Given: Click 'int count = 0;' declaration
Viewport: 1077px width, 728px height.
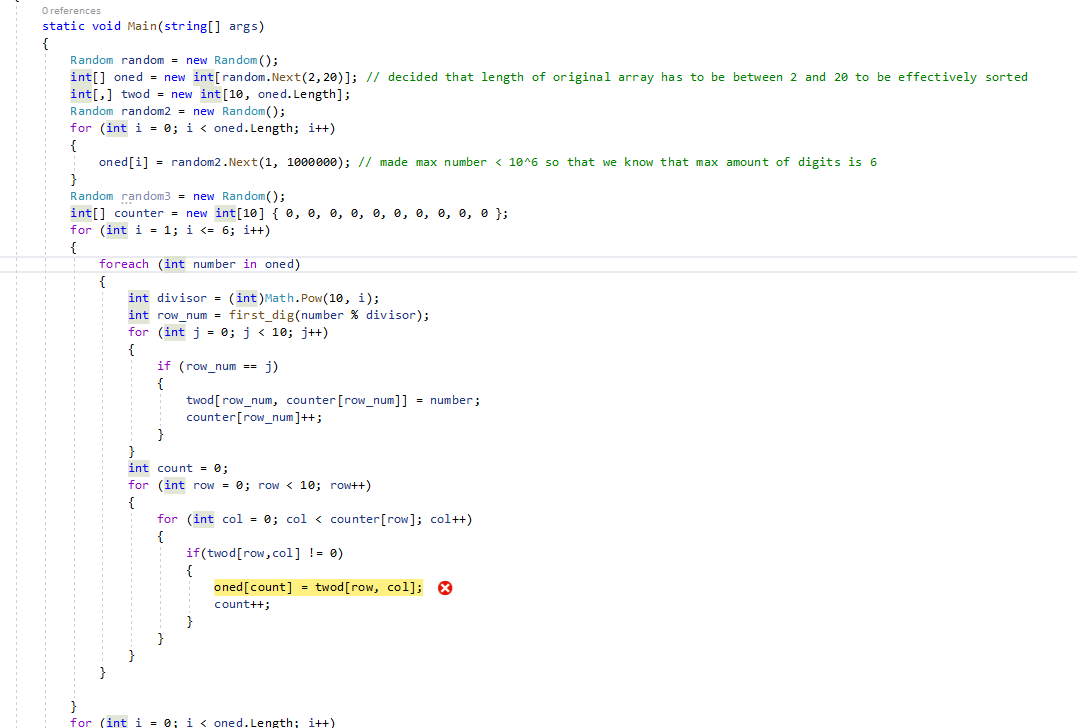Looking at the screenshot, I should pyautogui.click(x=178, y=468).
